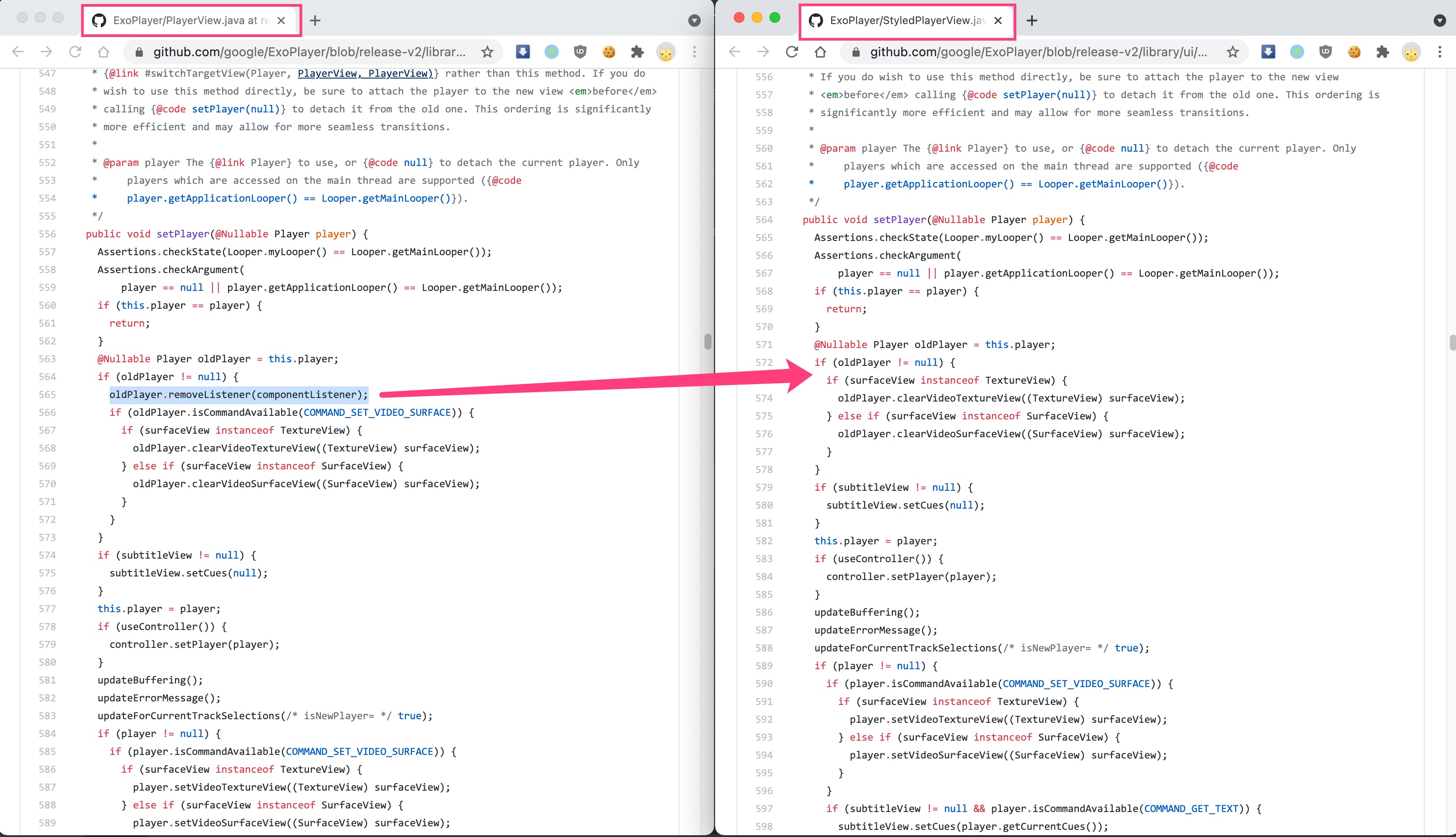Click the cookie extension icon in the right window
Viewport: 1456px width, 837px height.
point(1354,52)
